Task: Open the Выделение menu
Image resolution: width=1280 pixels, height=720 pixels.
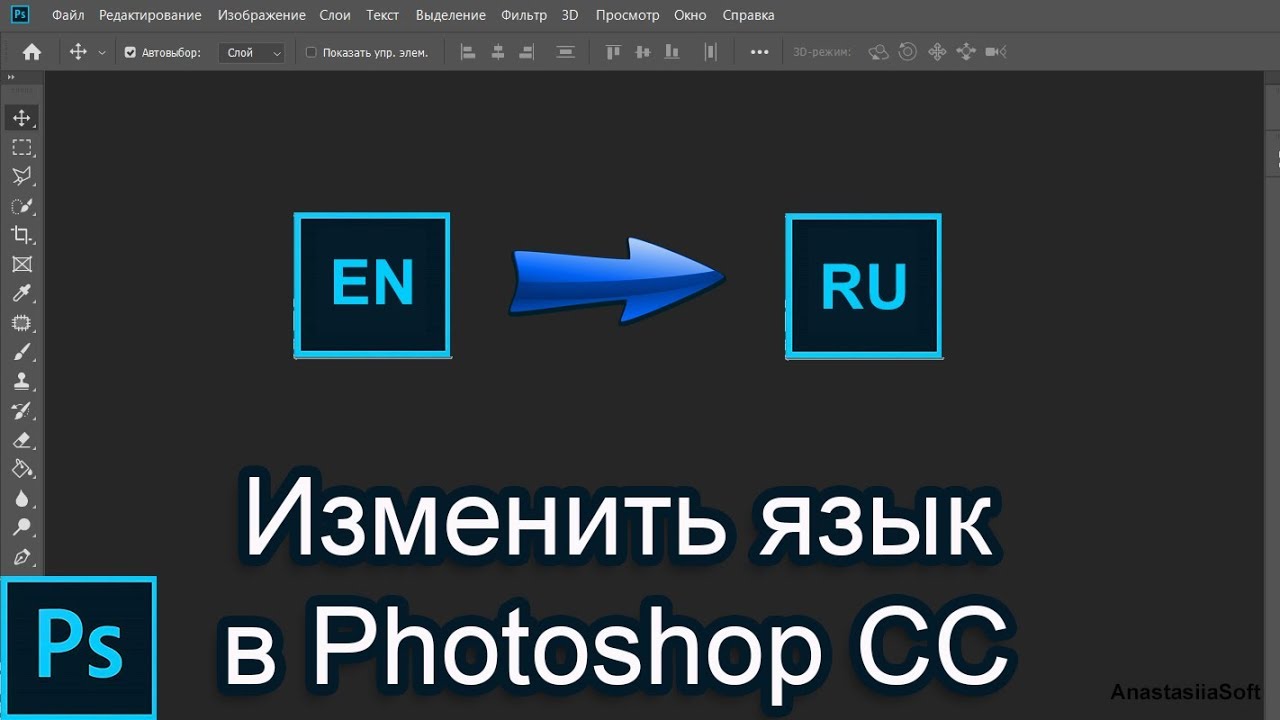Action: tap(451, 15)
